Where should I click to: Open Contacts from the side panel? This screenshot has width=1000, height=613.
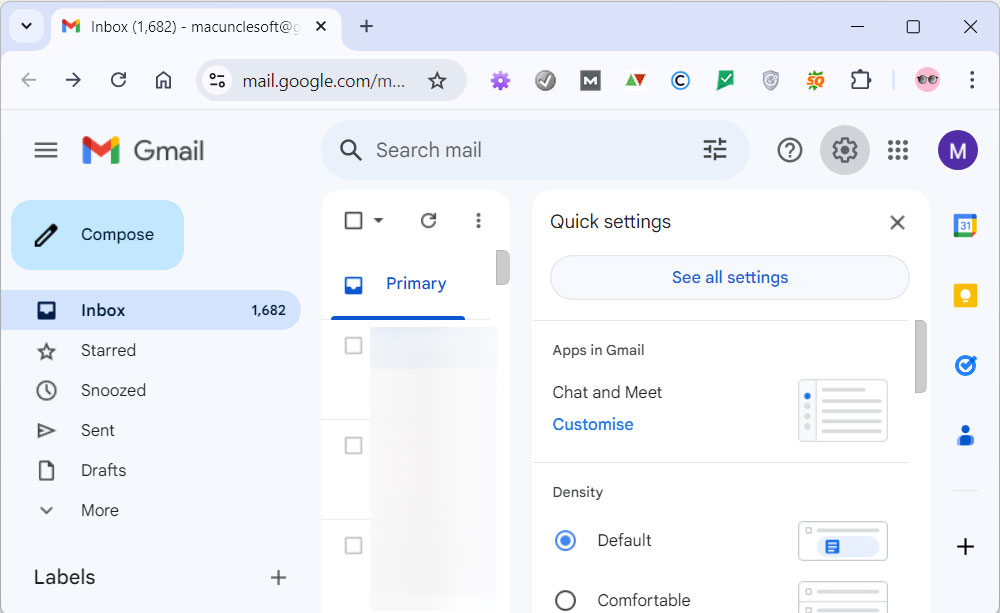pyautogui.click(x=963, y=435)
